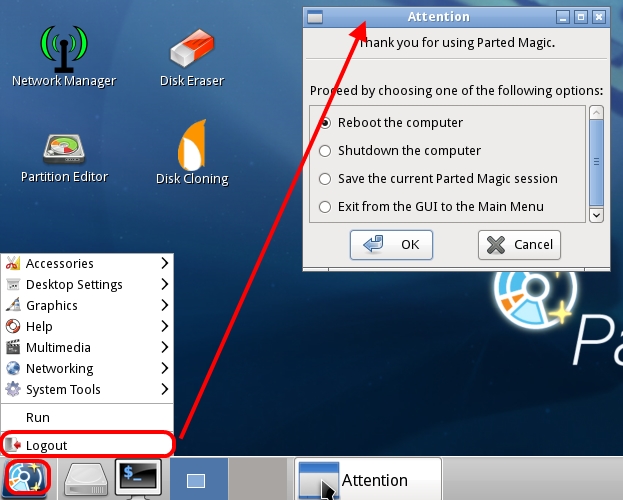
Task: Choose Run from the start menu
Action: 87,417
